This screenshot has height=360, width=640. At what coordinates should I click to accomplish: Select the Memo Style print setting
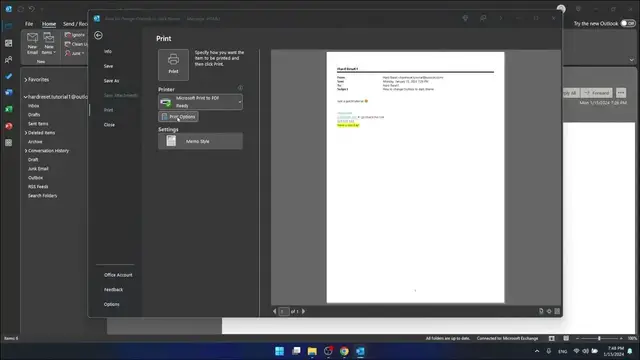point(200,141)
